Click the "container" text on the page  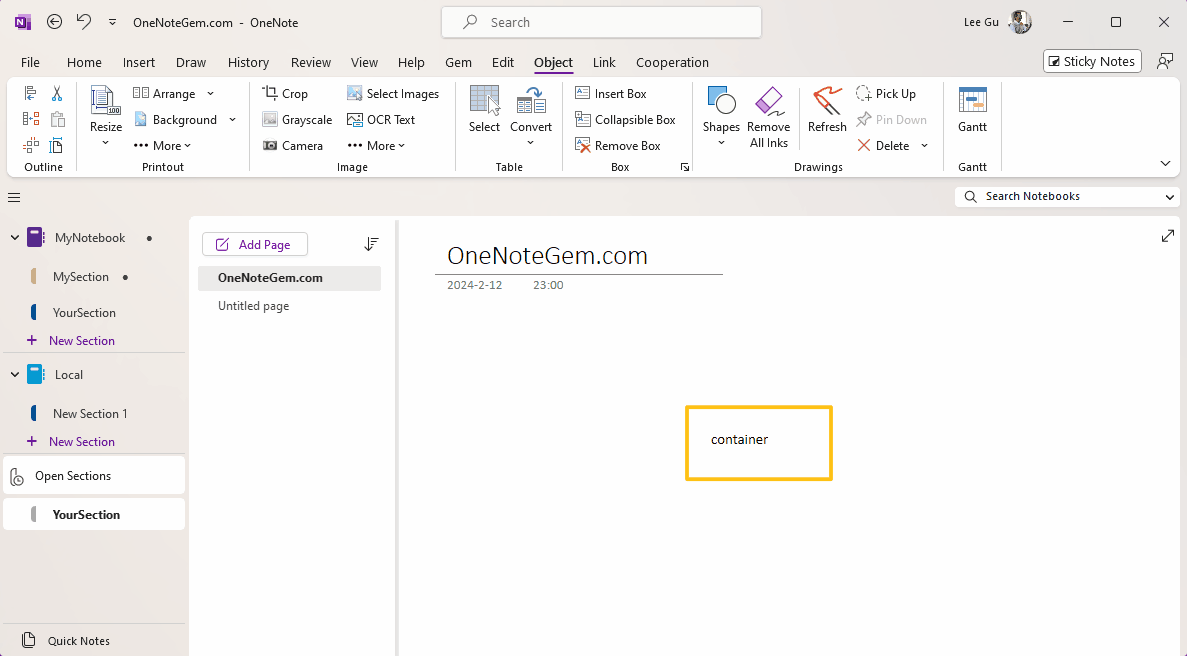pyautogui.click(x=740, y=440)
